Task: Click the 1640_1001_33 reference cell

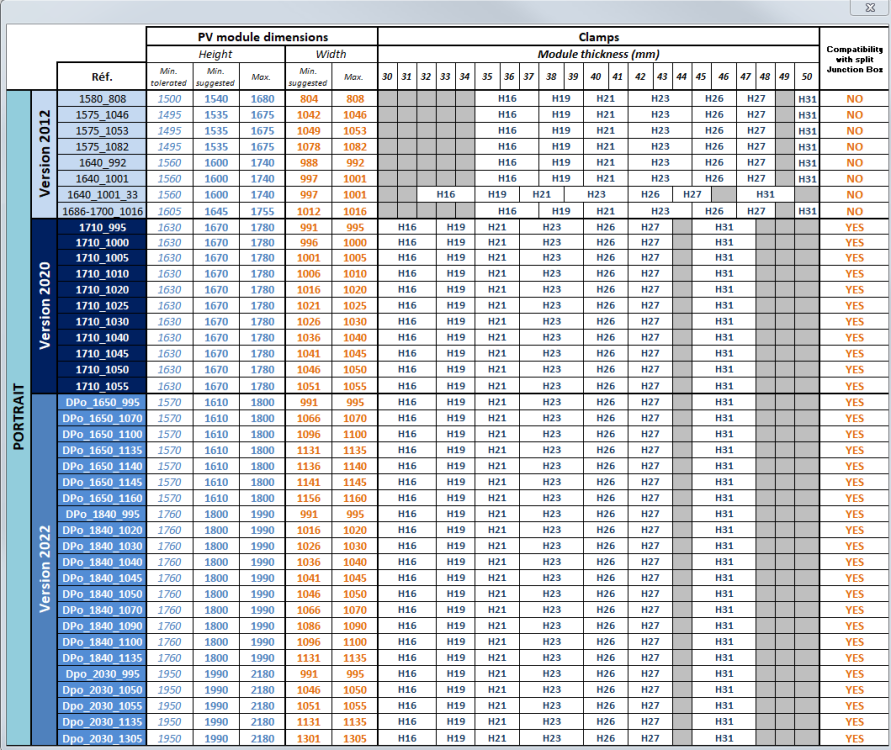Action: [x=102, y=195]
